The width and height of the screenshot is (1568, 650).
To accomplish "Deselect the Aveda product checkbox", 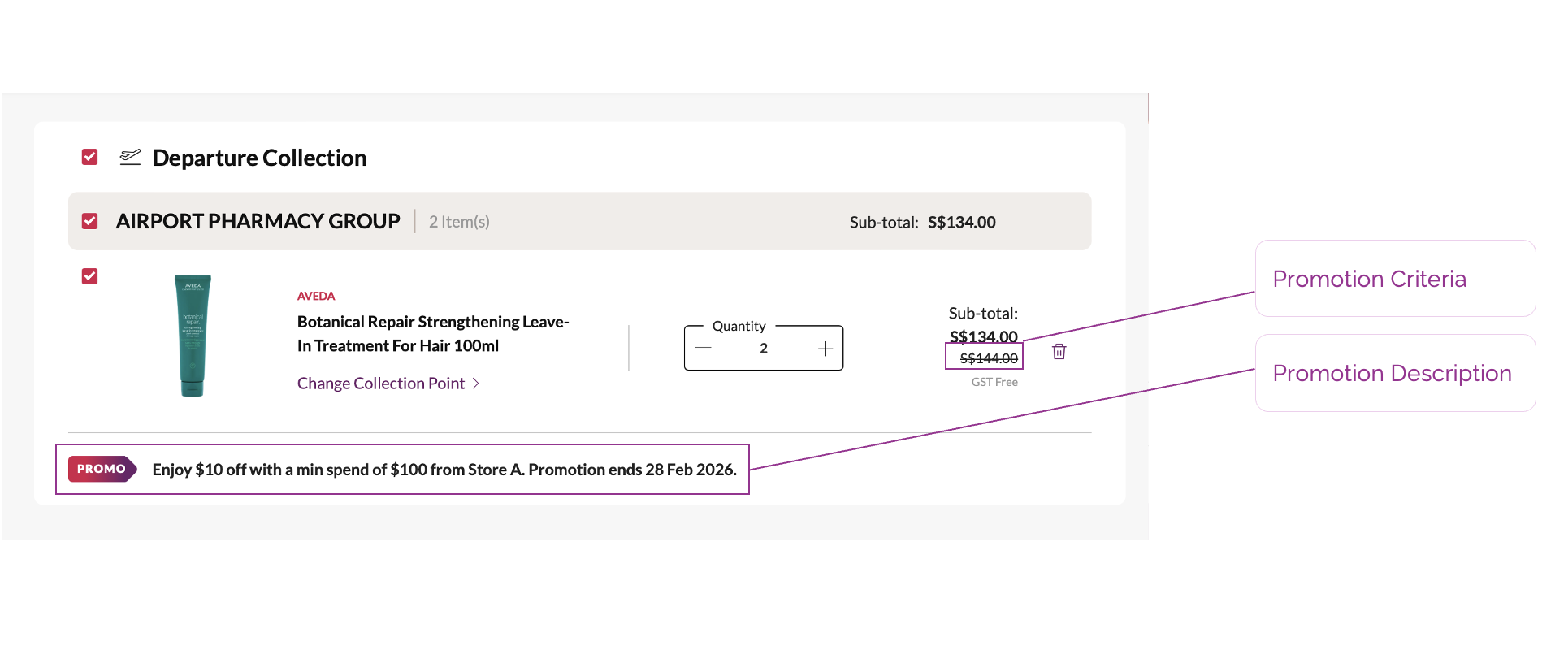I will click(90, 276).
